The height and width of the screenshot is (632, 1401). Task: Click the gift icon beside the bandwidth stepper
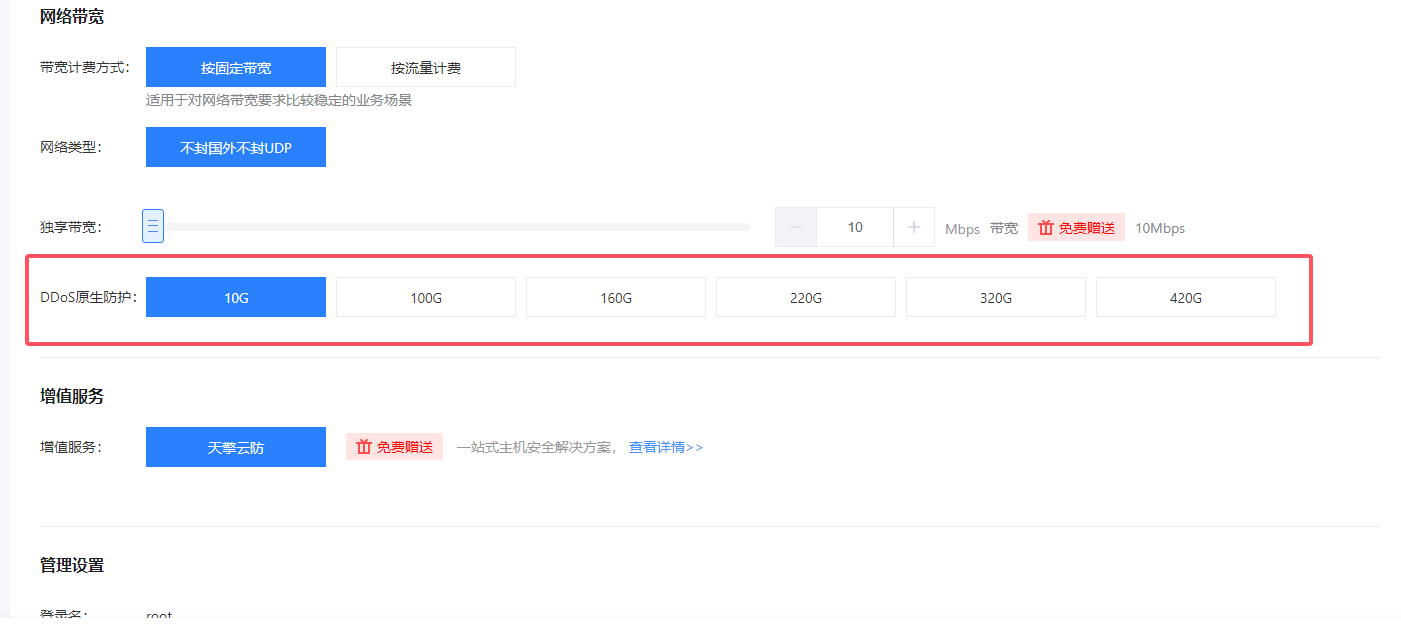1046,228
